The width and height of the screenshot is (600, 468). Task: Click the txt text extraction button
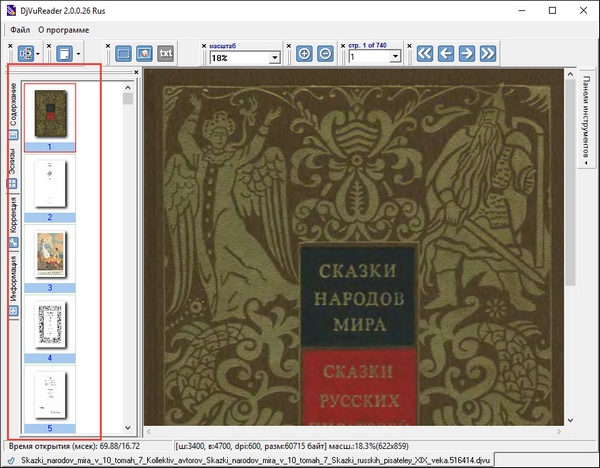[x=165, y=54]
